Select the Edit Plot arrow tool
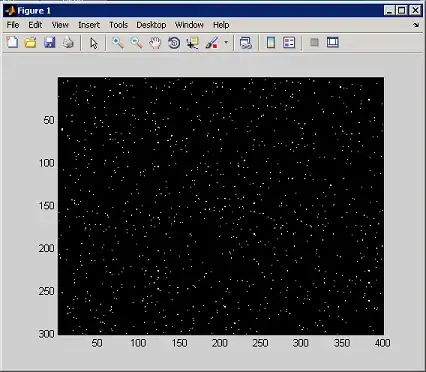Screen dimensions: 426x372 (x=94, y=43)
